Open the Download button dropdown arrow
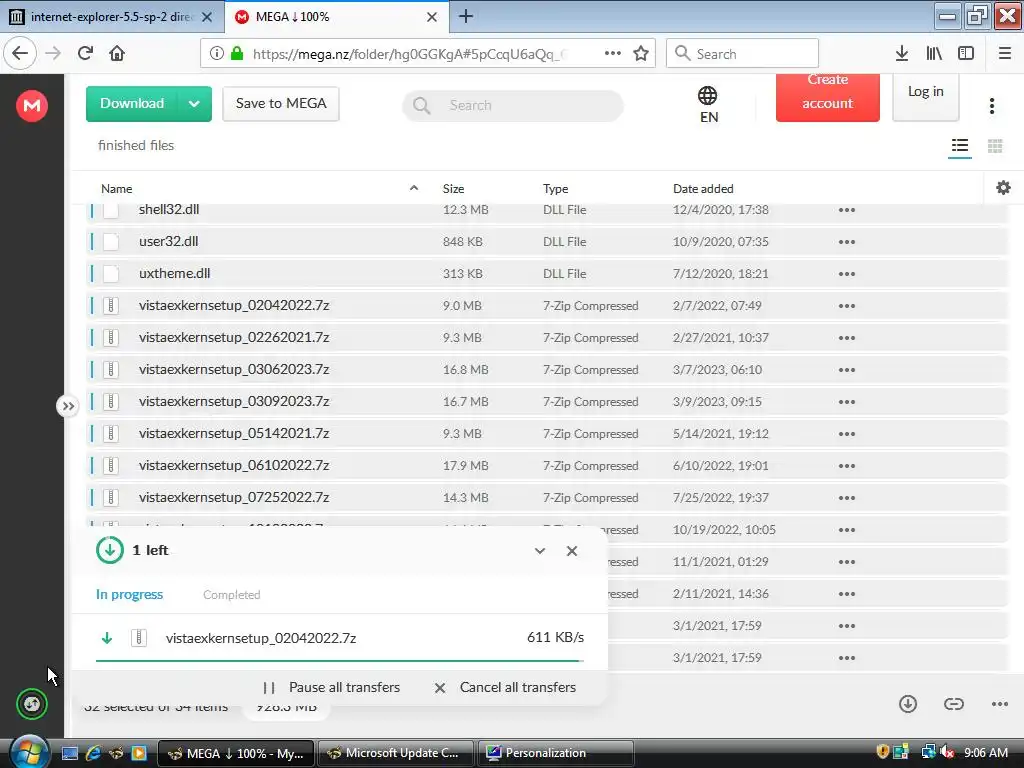Viewport: 1024px width, 768px height. [x=194, y=104]
